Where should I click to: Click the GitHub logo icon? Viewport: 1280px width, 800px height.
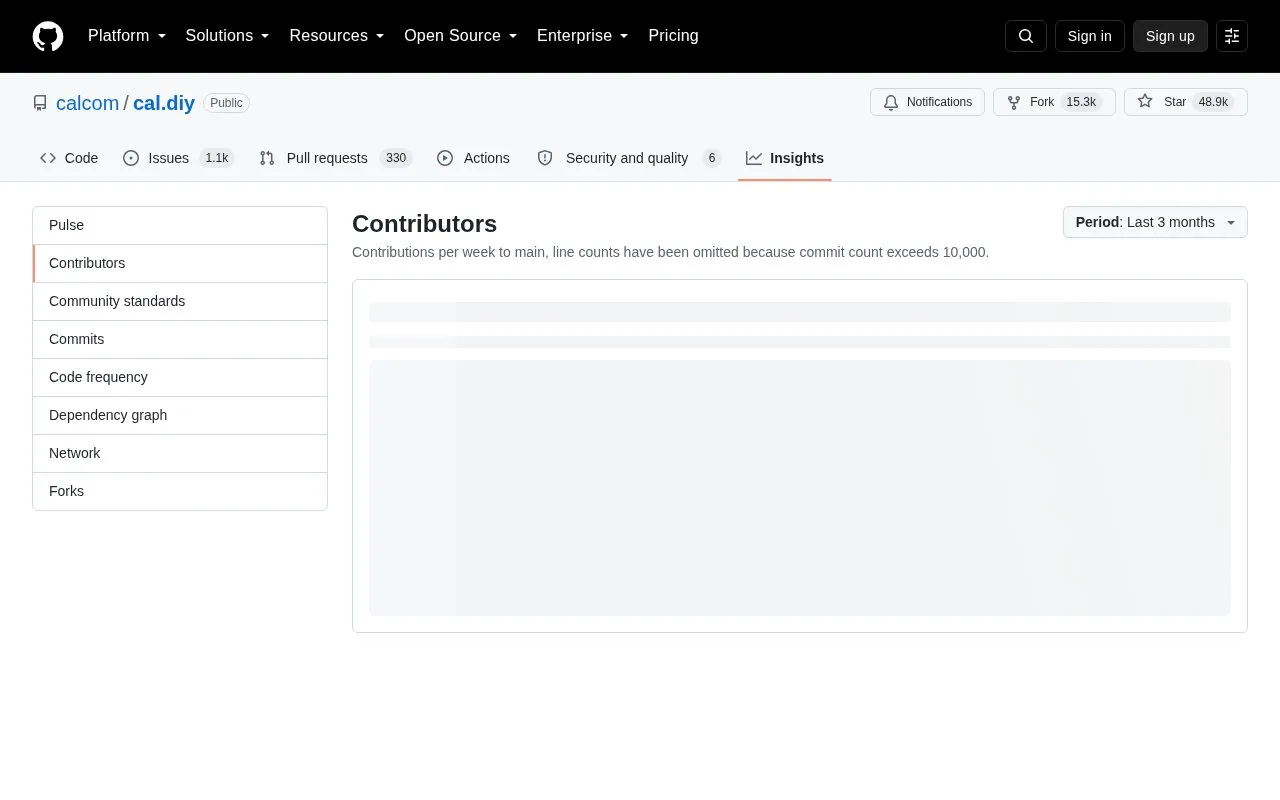(48, 36)
